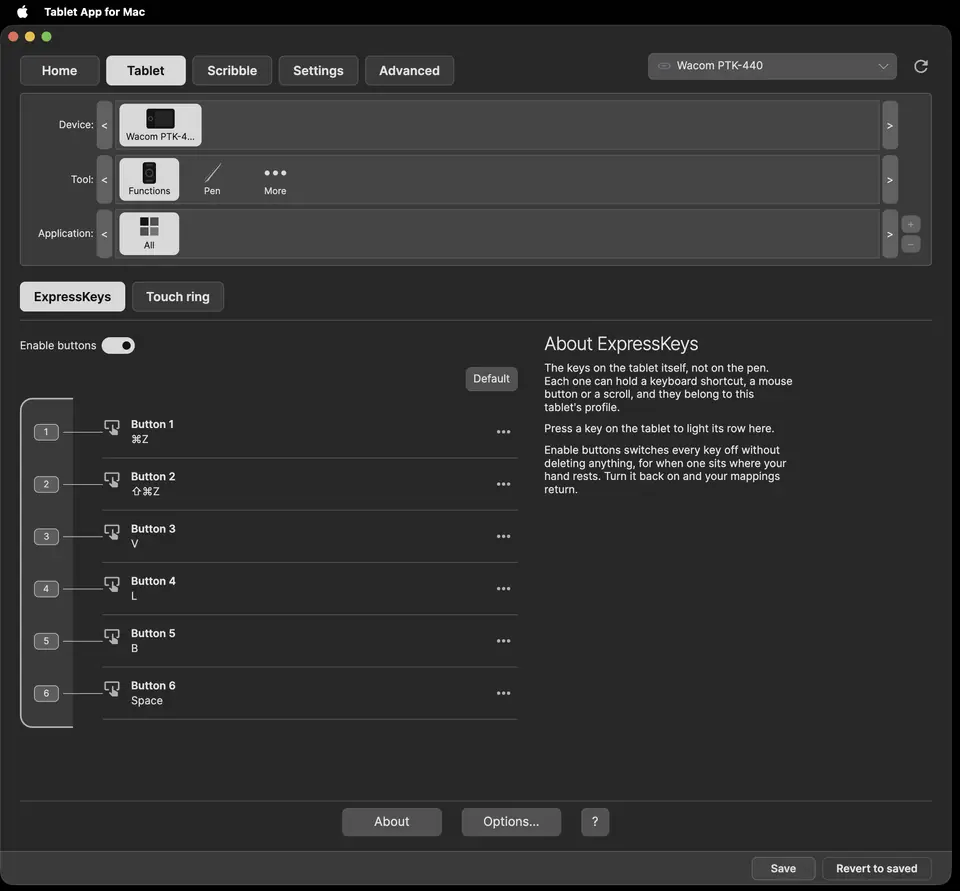Open the More tools item
The image size is (960, 891).
(x=275, y=179)
